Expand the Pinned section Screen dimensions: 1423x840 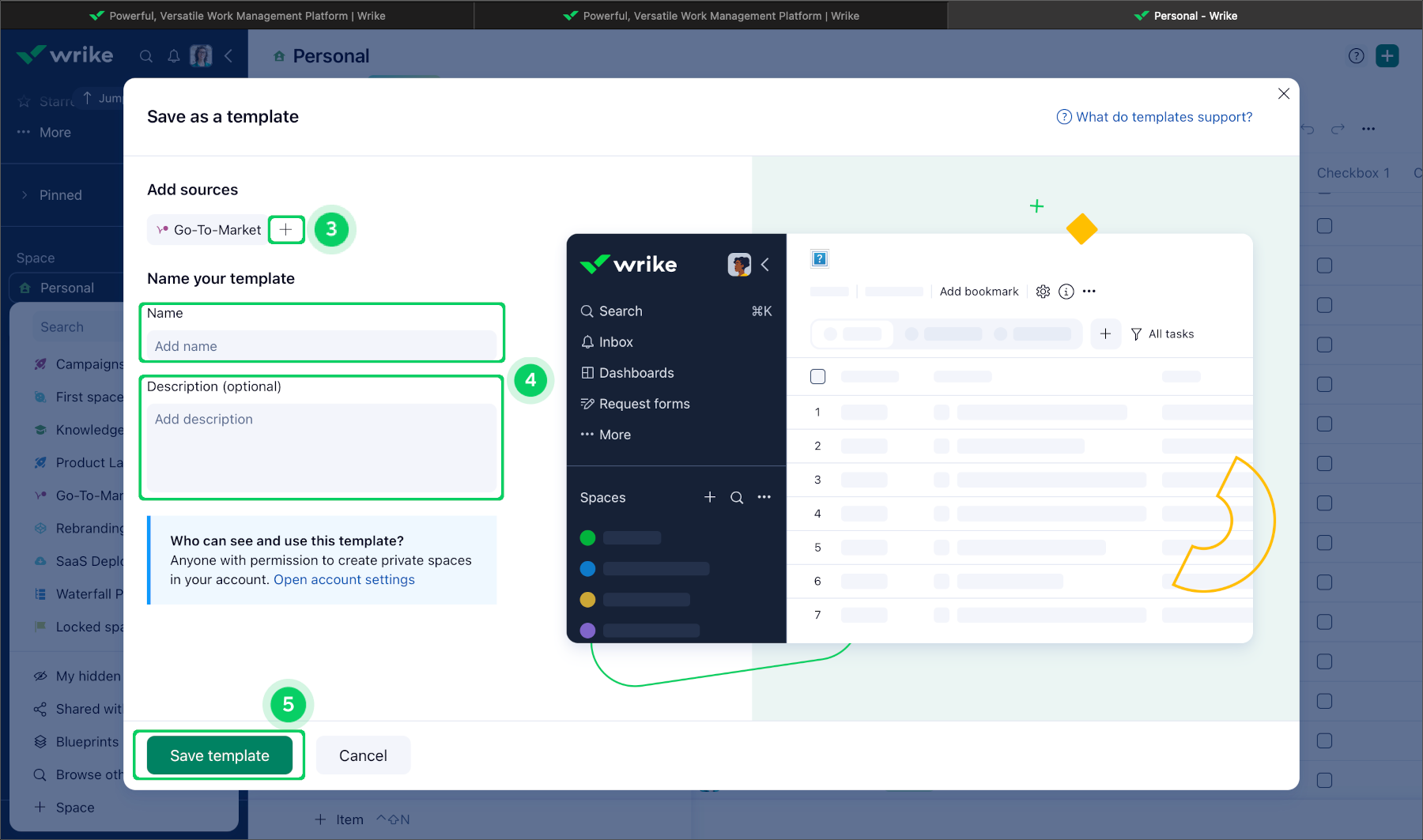pos(25,195)
